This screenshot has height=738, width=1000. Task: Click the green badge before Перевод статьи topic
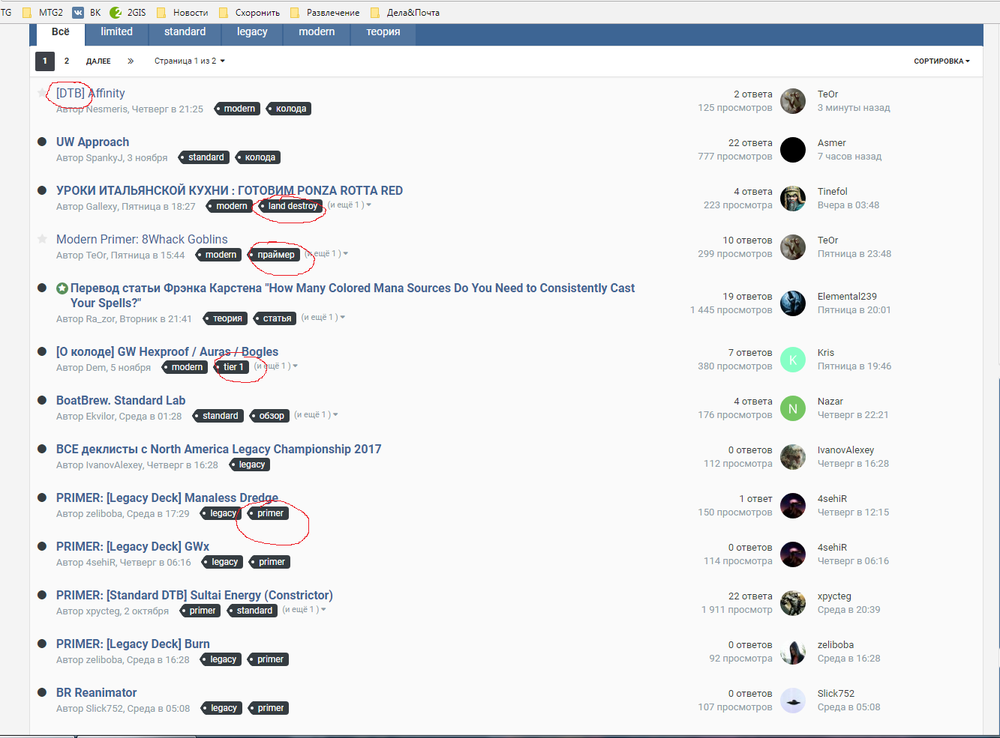(x=62, y=288)
